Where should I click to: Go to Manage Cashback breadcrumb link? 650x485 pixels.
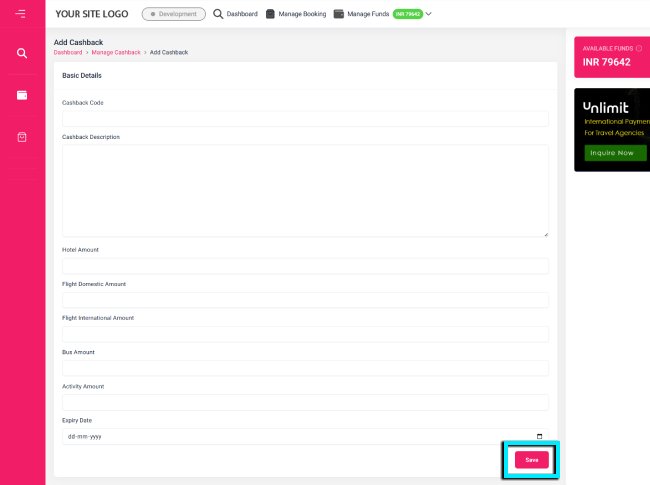[116, 52]
